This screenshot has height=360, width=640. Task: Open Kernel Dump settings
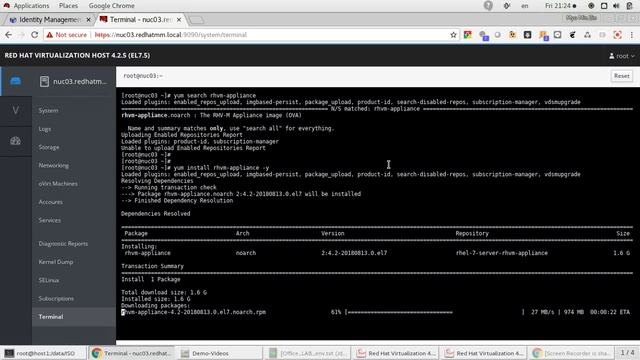tap(56, 262)
